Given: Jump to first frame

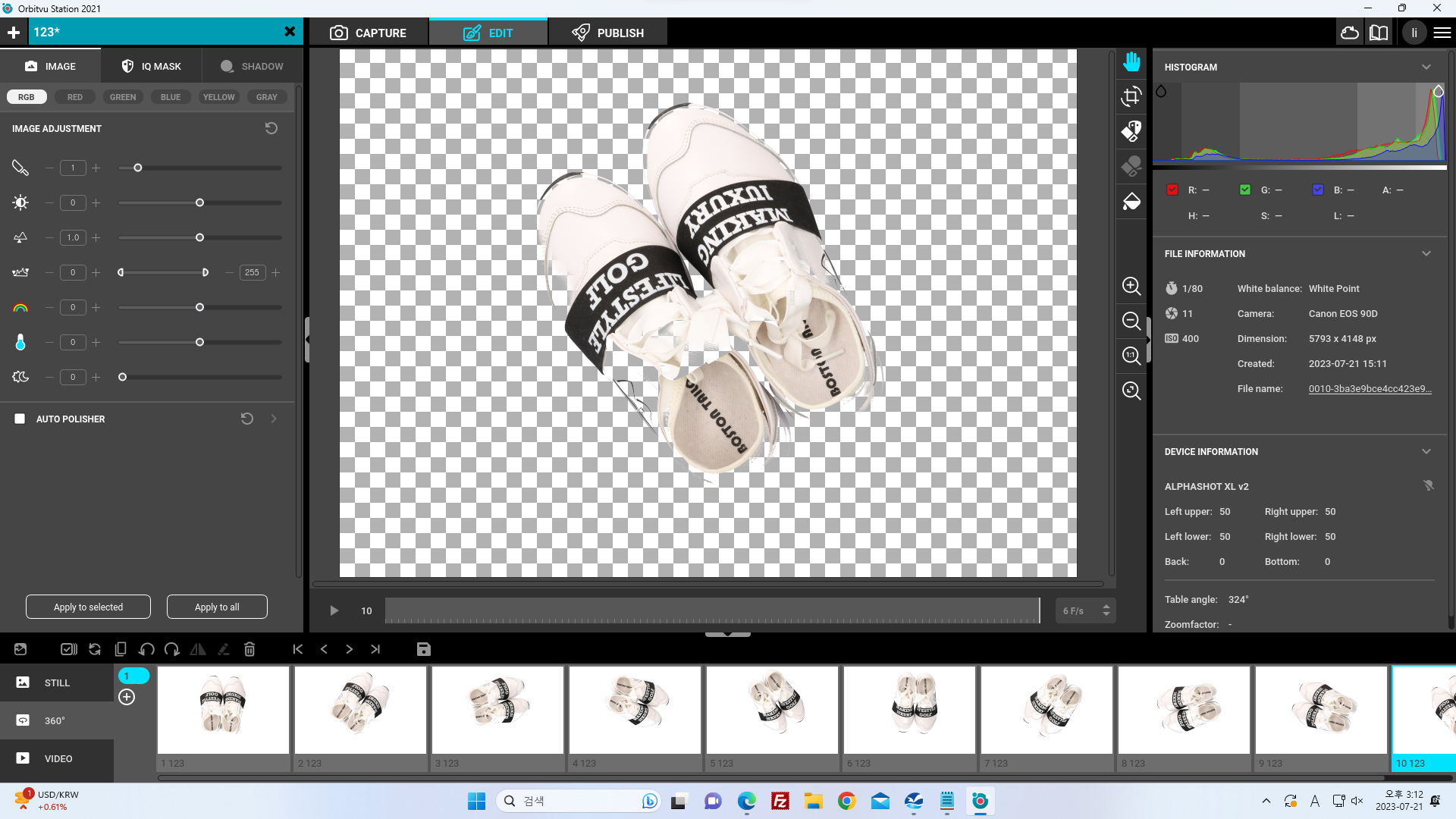Looking at the screenshot, I should click(x=298, y=649).
